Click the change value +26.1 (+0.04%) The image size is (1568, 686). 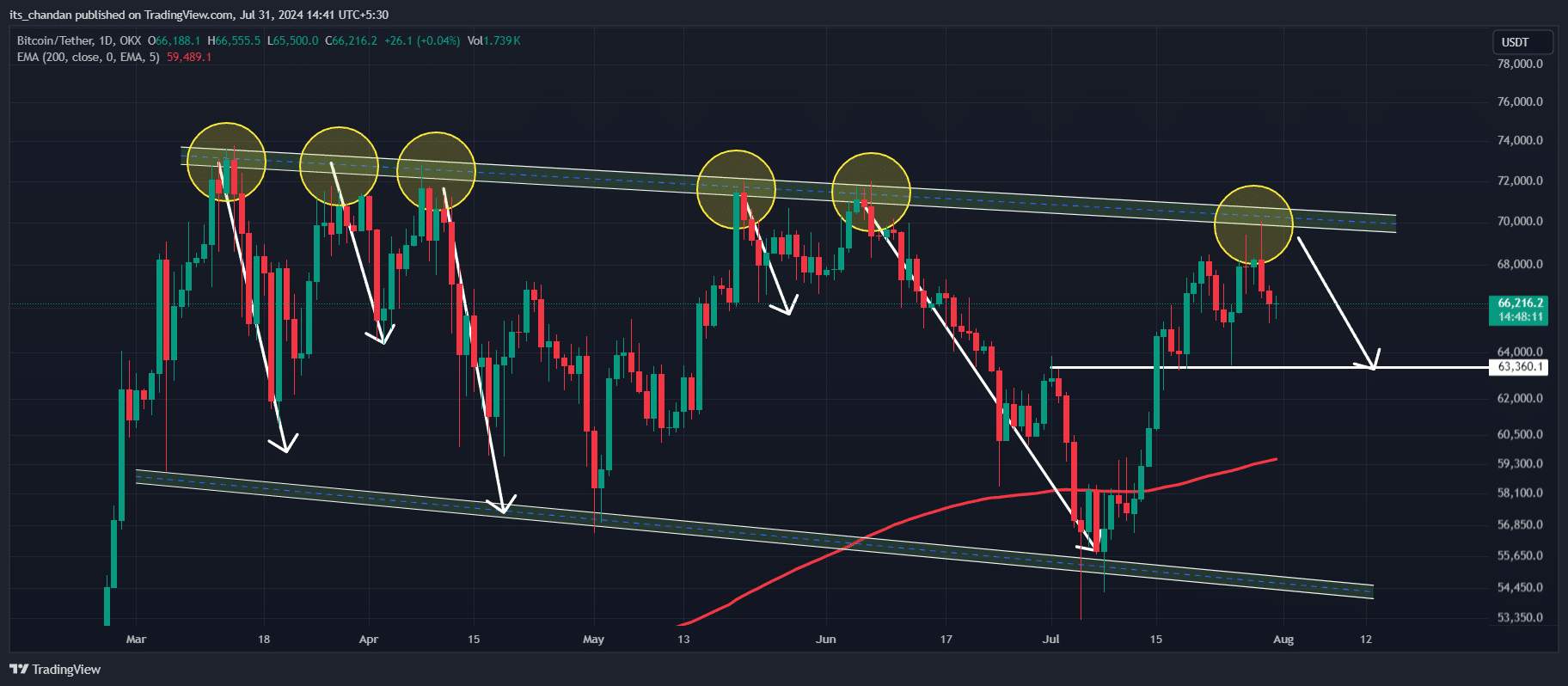(x=422, y=40)
